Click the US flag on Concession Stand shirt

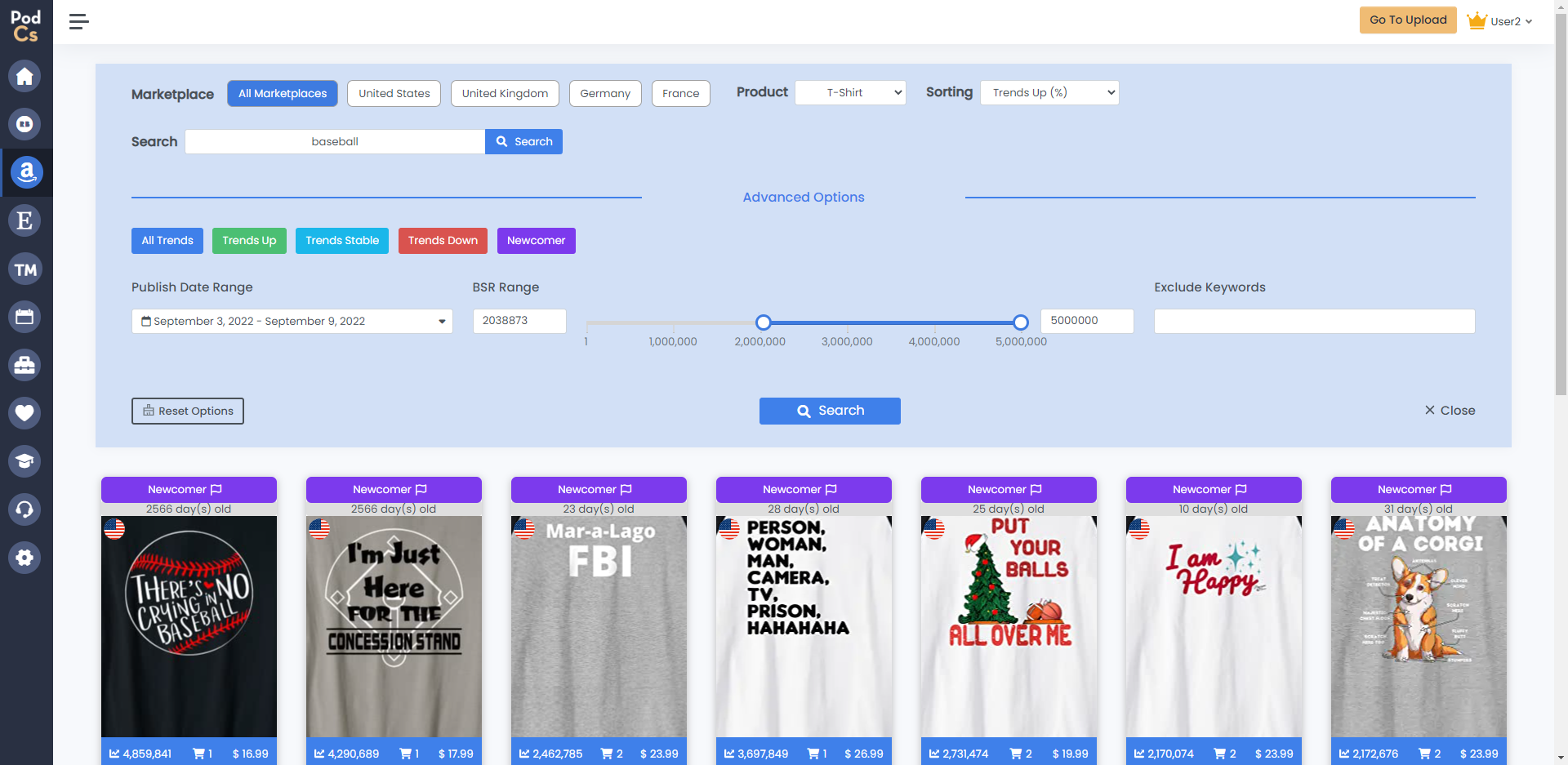click(319, 529)
